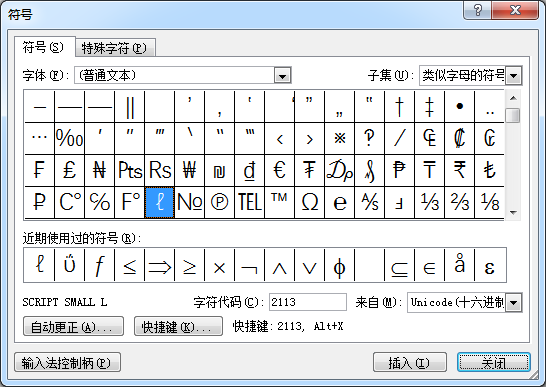546x387 pixels.
Task: Select the dagger † symbol
Action: coord(399,107)
